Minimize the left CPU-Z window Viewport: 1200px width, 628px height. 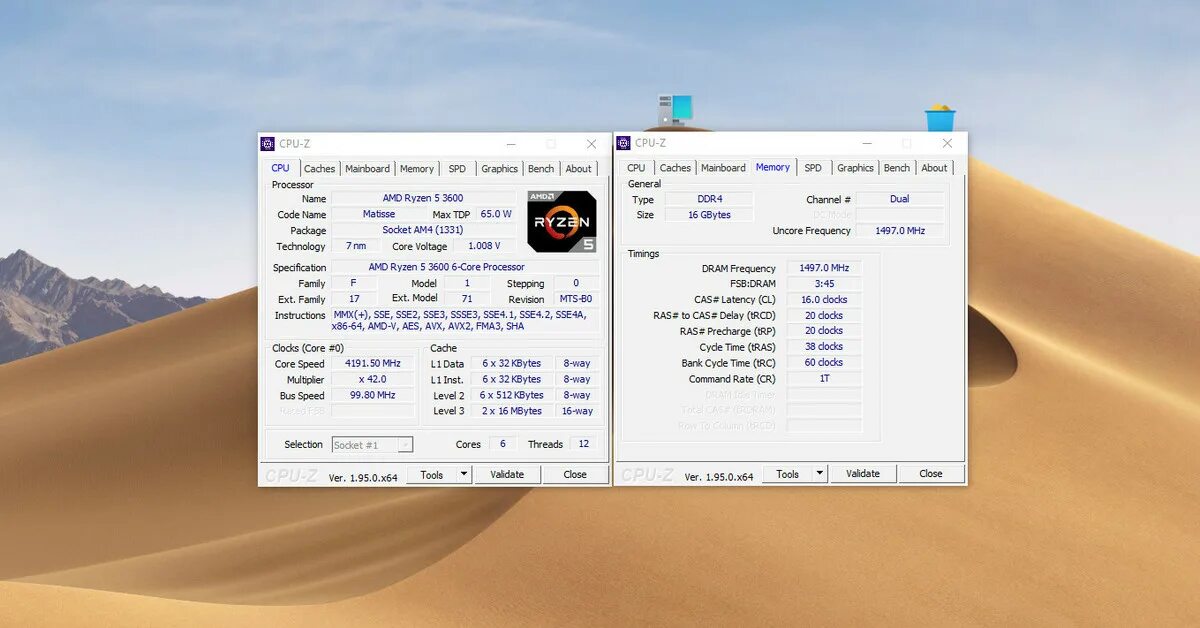[x=510, y=144]
